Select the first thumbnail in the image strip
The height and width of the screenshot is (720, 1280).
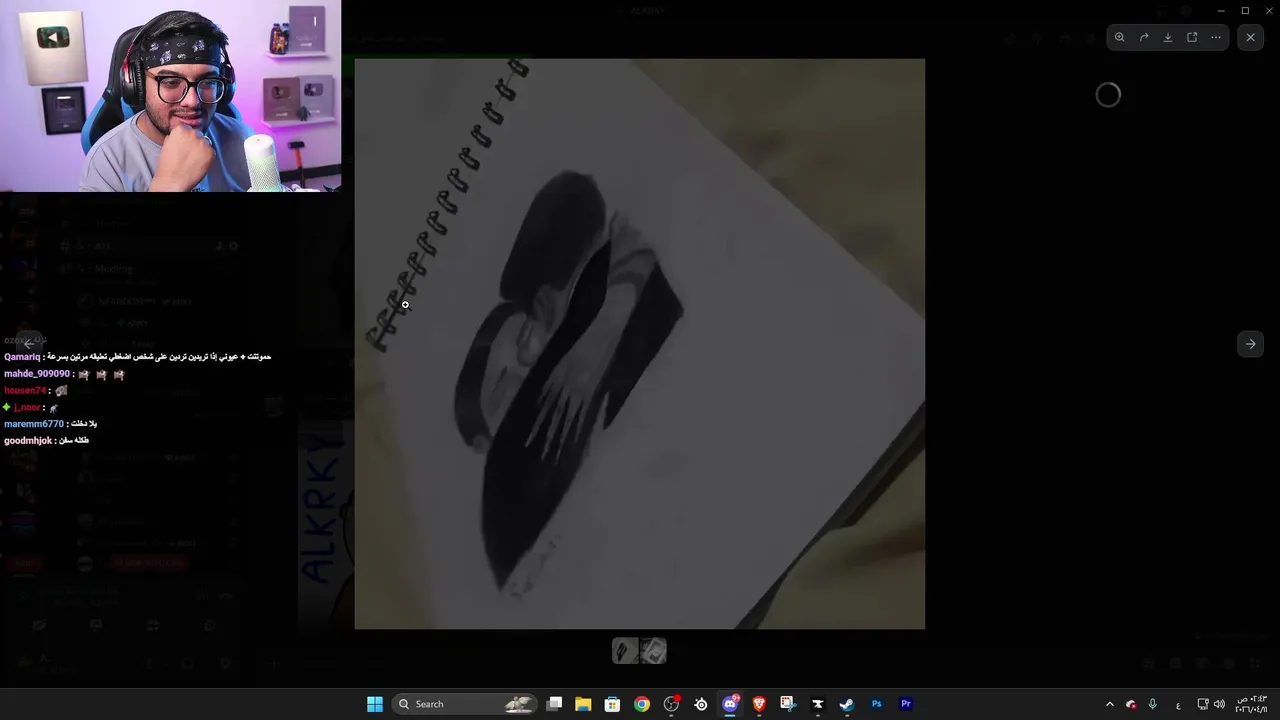(x=625, y=651)
